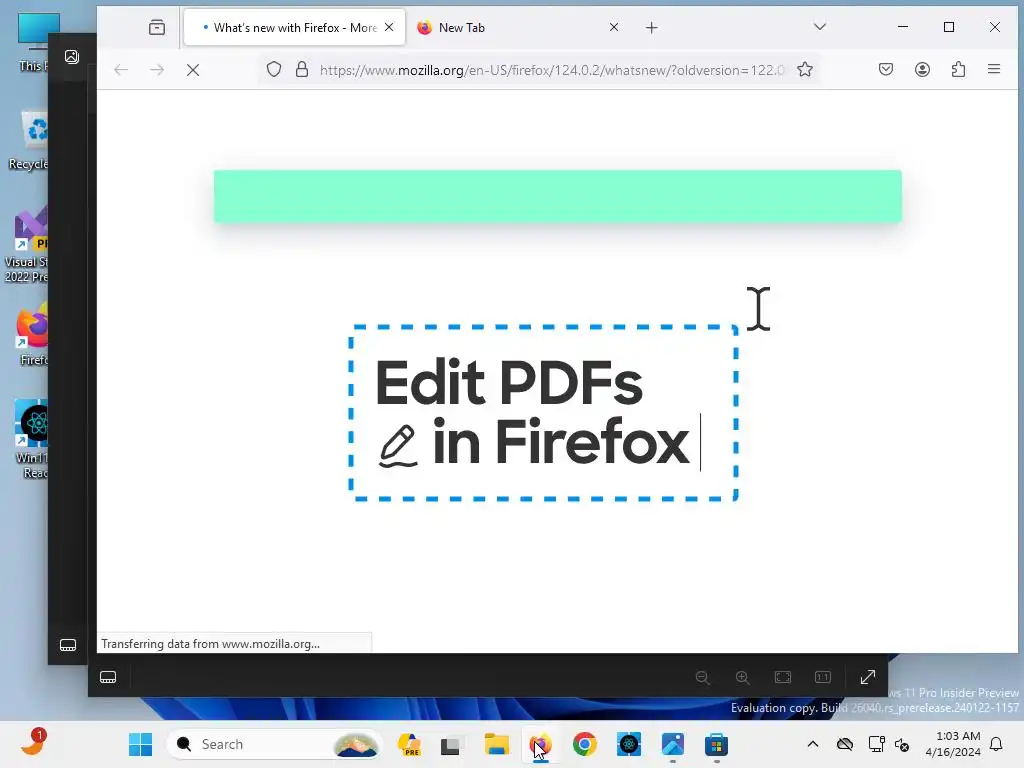Open the network tray icon
The width and height of the screenshot is (1024, 768).
click(x=876, y=744)
